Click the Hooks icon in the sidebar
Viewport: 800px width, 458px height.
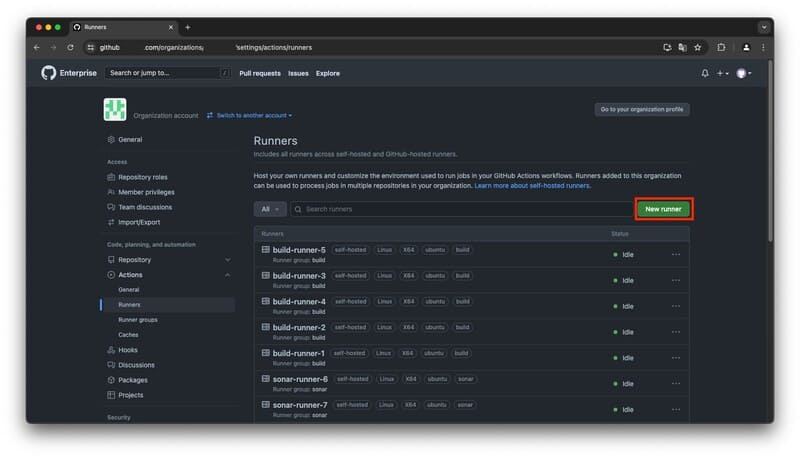click(110, 350)
